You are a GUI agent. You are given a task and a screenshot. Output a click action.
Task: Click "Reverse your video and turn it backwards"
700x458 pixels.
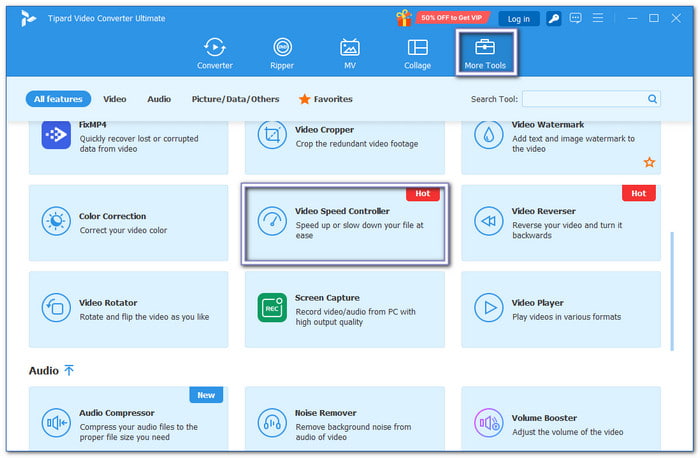click(567, 230)
